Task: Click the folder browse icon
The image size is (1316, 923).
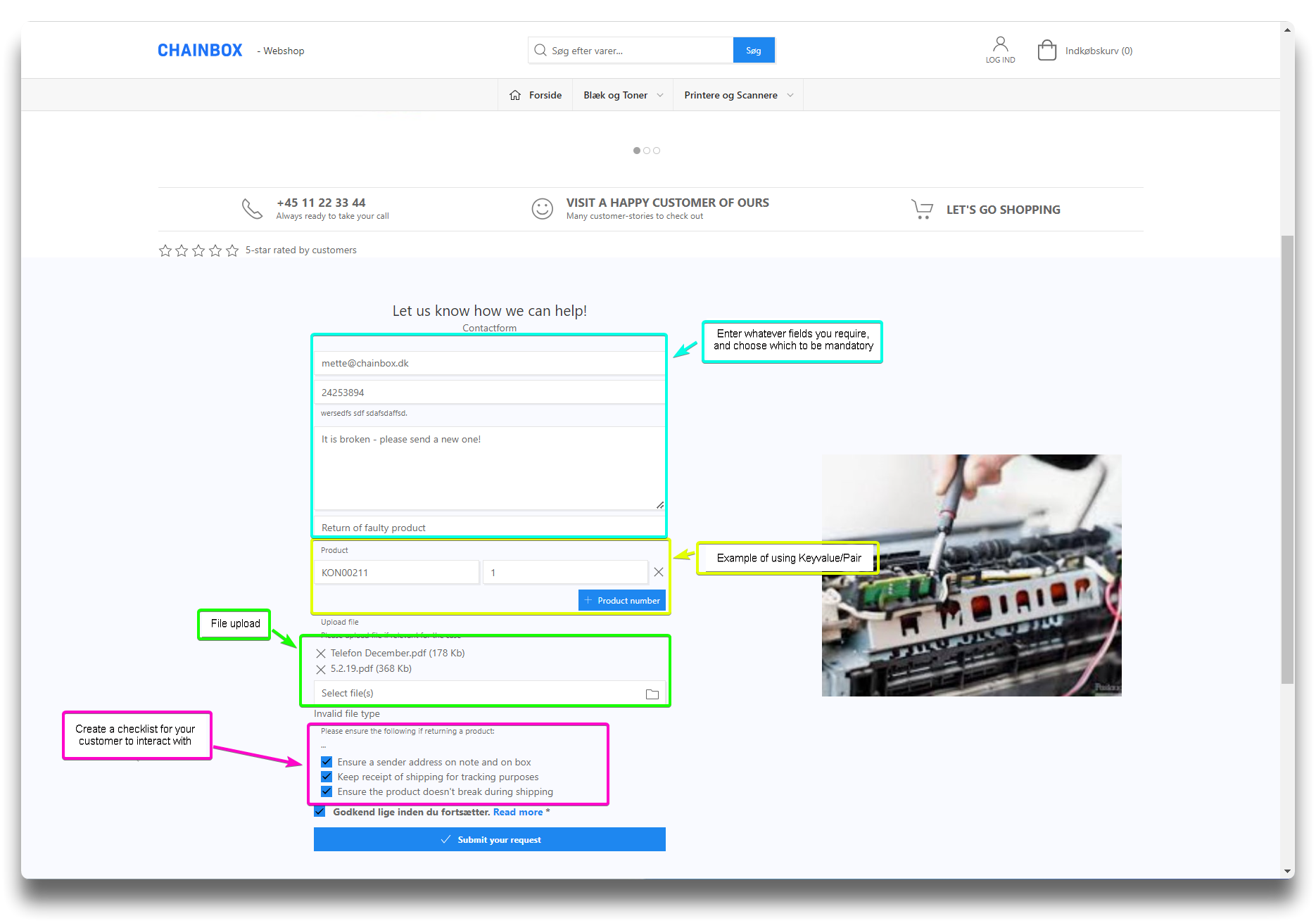Action: tap(652, 694)
